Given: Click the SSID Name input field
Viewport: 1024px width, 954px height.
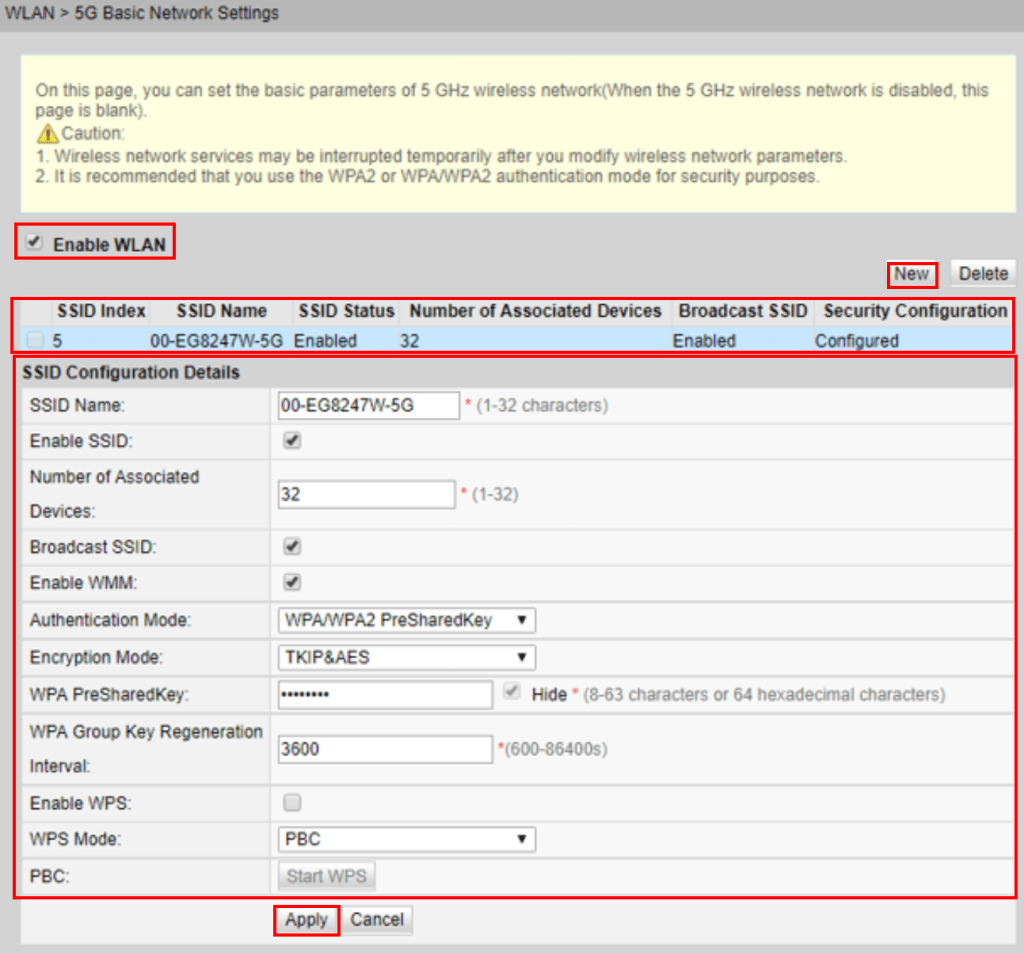Looking at the screenshot, I should (367, 405).
